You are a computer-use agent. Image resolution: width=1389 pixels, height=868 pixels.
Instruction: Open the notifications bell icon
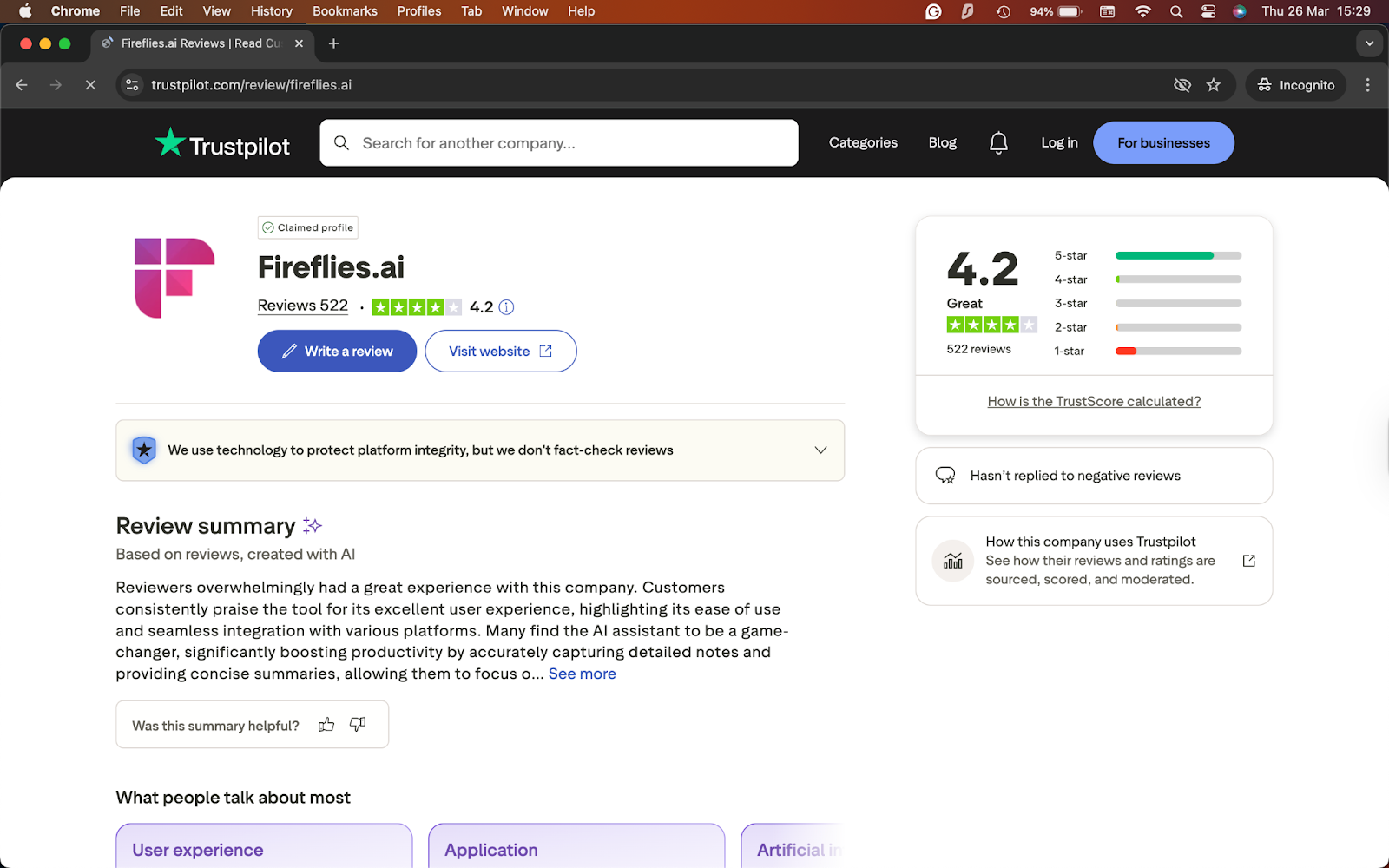tap(998, 142)
